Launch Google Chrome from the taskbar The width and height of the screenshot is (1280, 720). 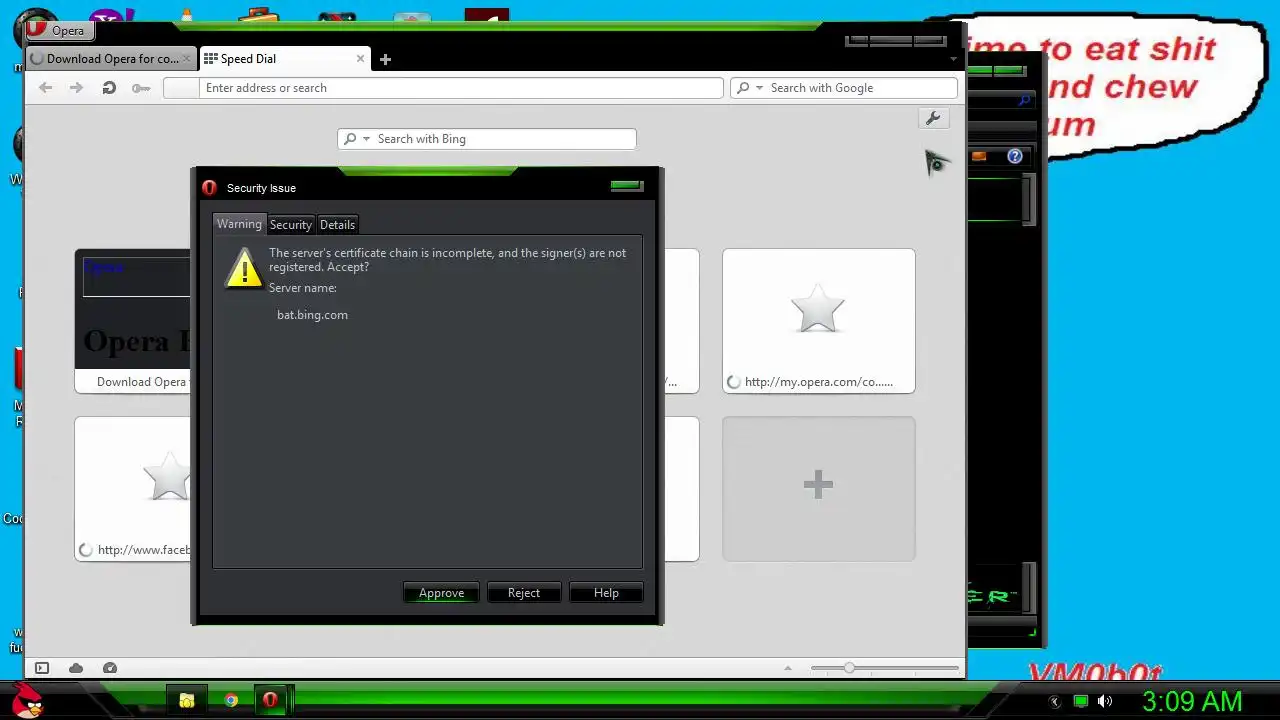tap(231, 700)
